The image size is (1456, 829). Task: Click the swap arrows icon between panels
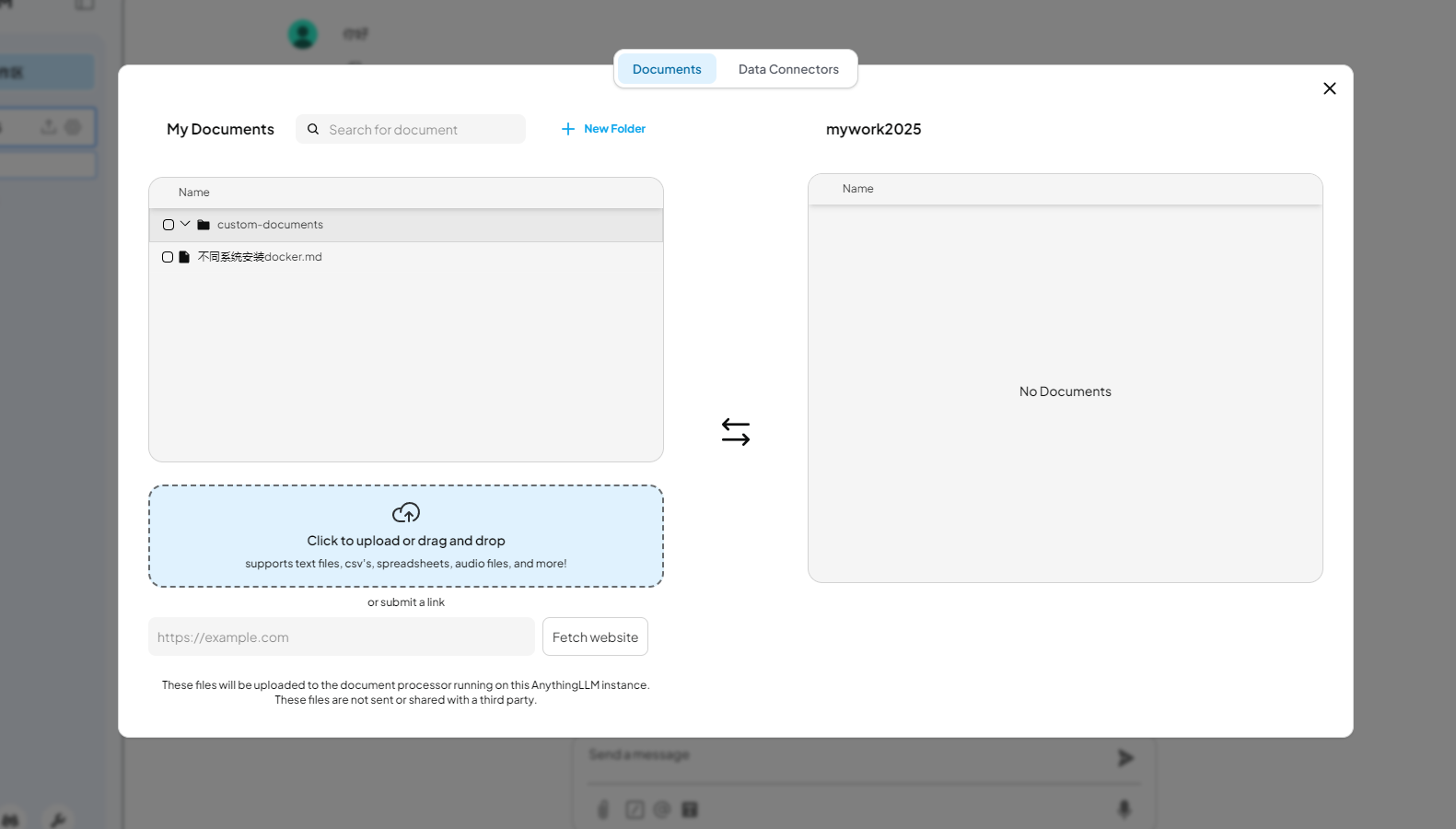pyautogui.click(x=736, y=432)
